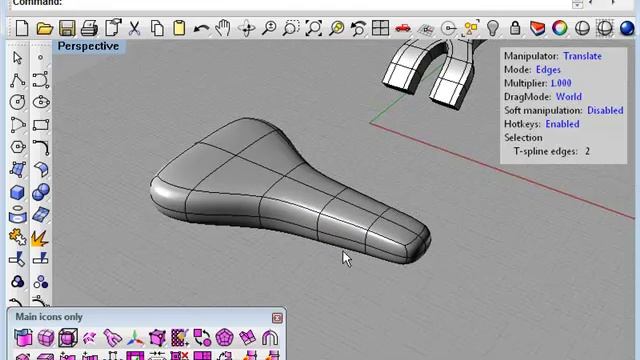Switch to four viewports layout icon
This screenshot has height=360, width=640.
click(x=380, y=29)
